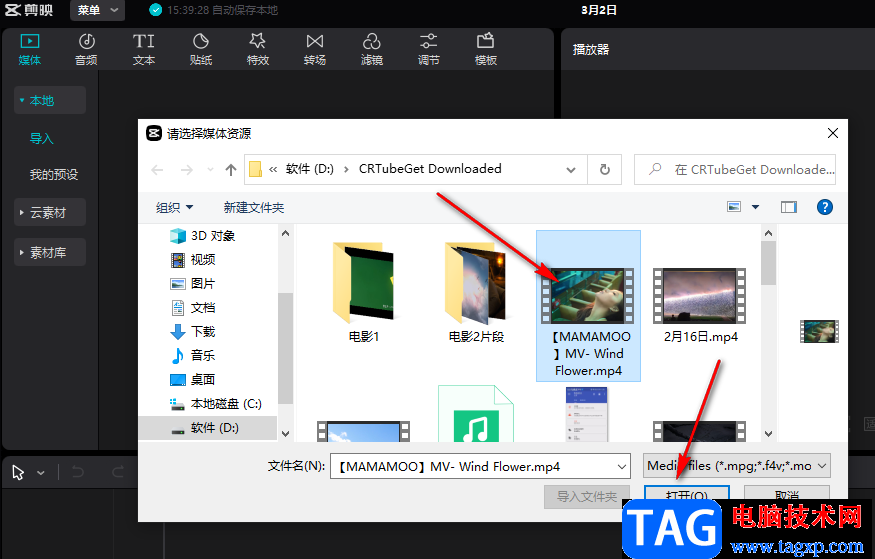Click the file list vertical scrollbar
This screenshot has height=559, width=875.
click(768, 262)
